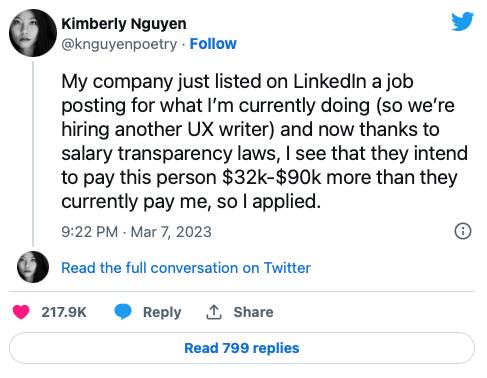Open the 9:22 PM Mar 7, 2023 timestamp
Viewport: 487px width, 378px height.
[x=136, y=232]
